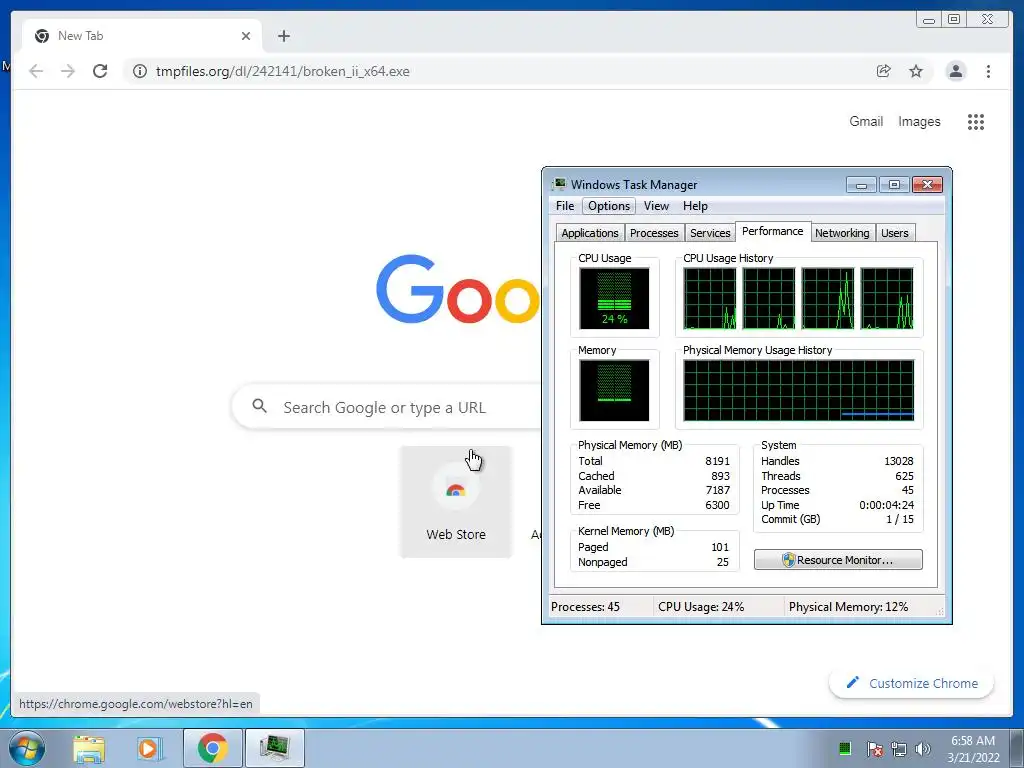
Task: Click Nonpaged kernel memory value 25
Action: [x=722, y=562]
